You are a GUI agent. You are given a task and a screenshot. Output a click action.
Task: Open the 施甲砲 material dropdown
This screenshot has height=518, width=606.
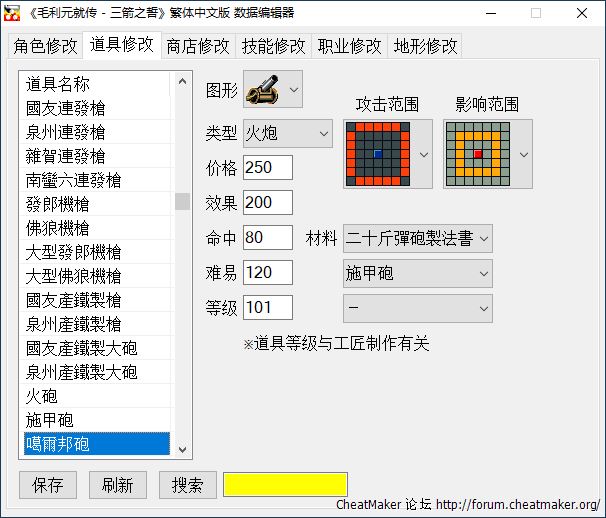[x=417, y=272]
